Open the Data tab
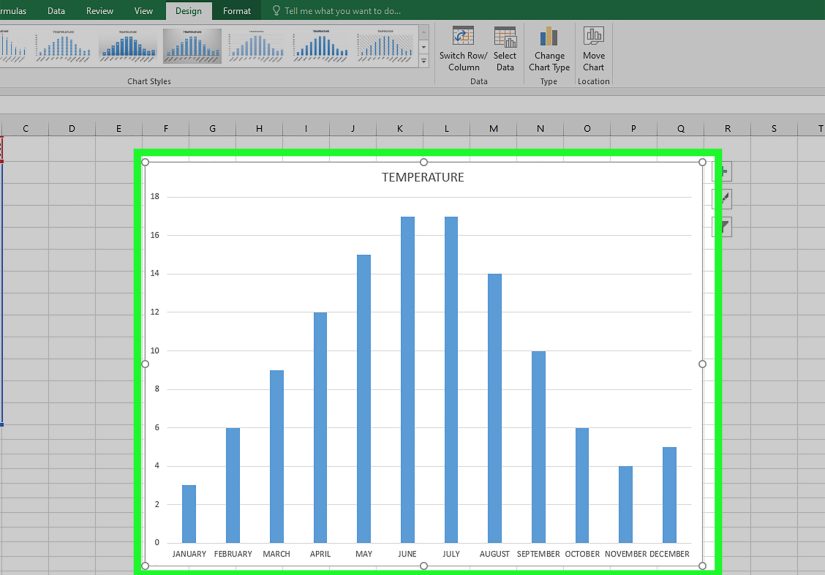Screen dimensions: 825x575 56,11
